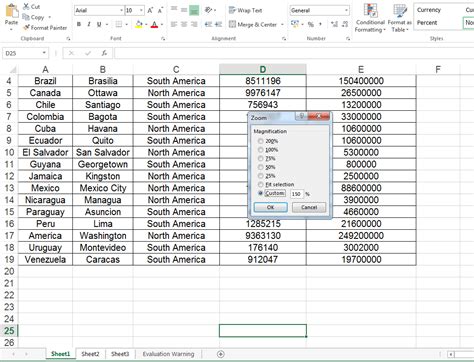Choose Fit selection radio button

pos(261,185)
